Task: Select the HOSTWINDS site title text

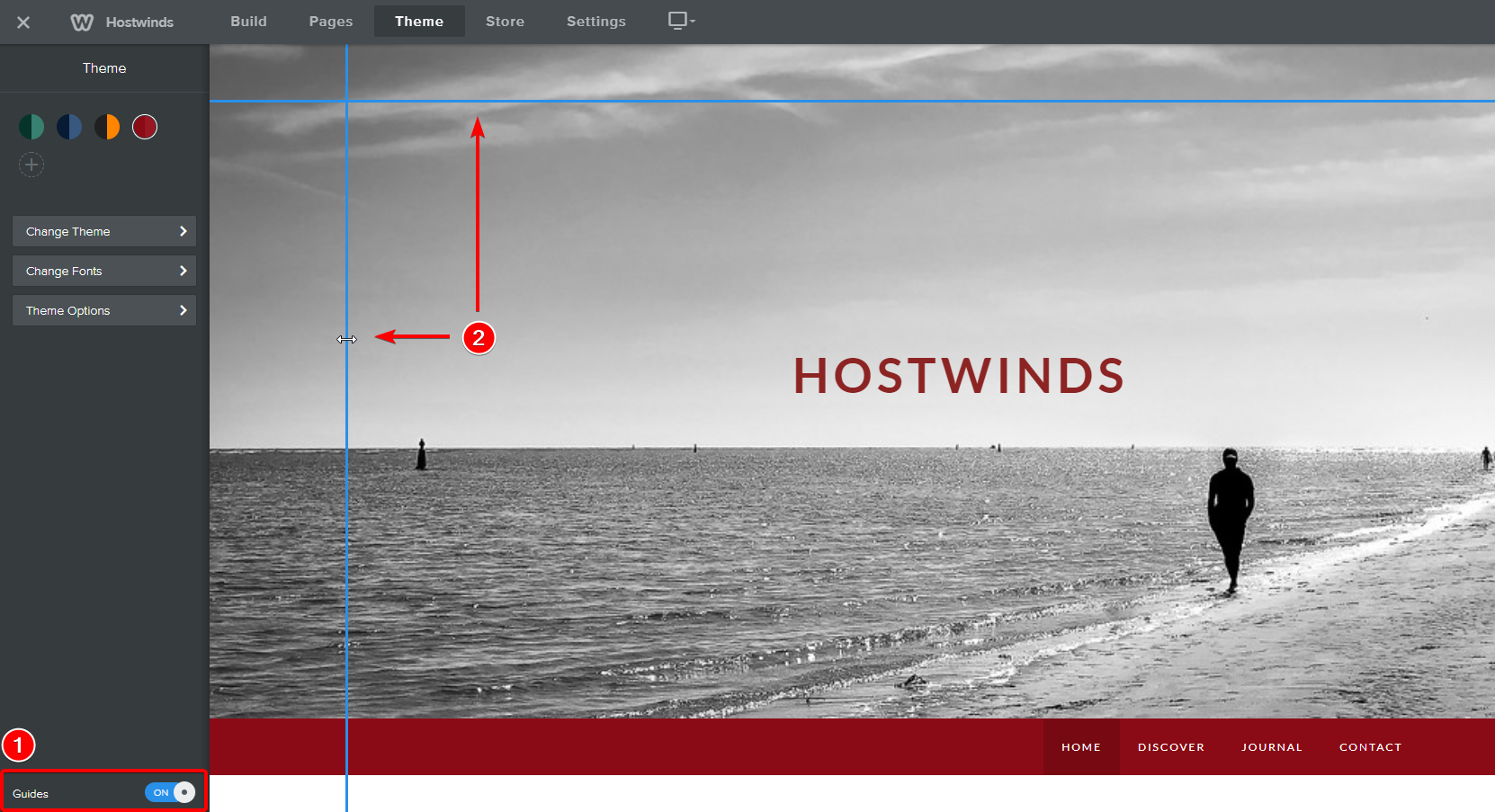Action: 959,376
